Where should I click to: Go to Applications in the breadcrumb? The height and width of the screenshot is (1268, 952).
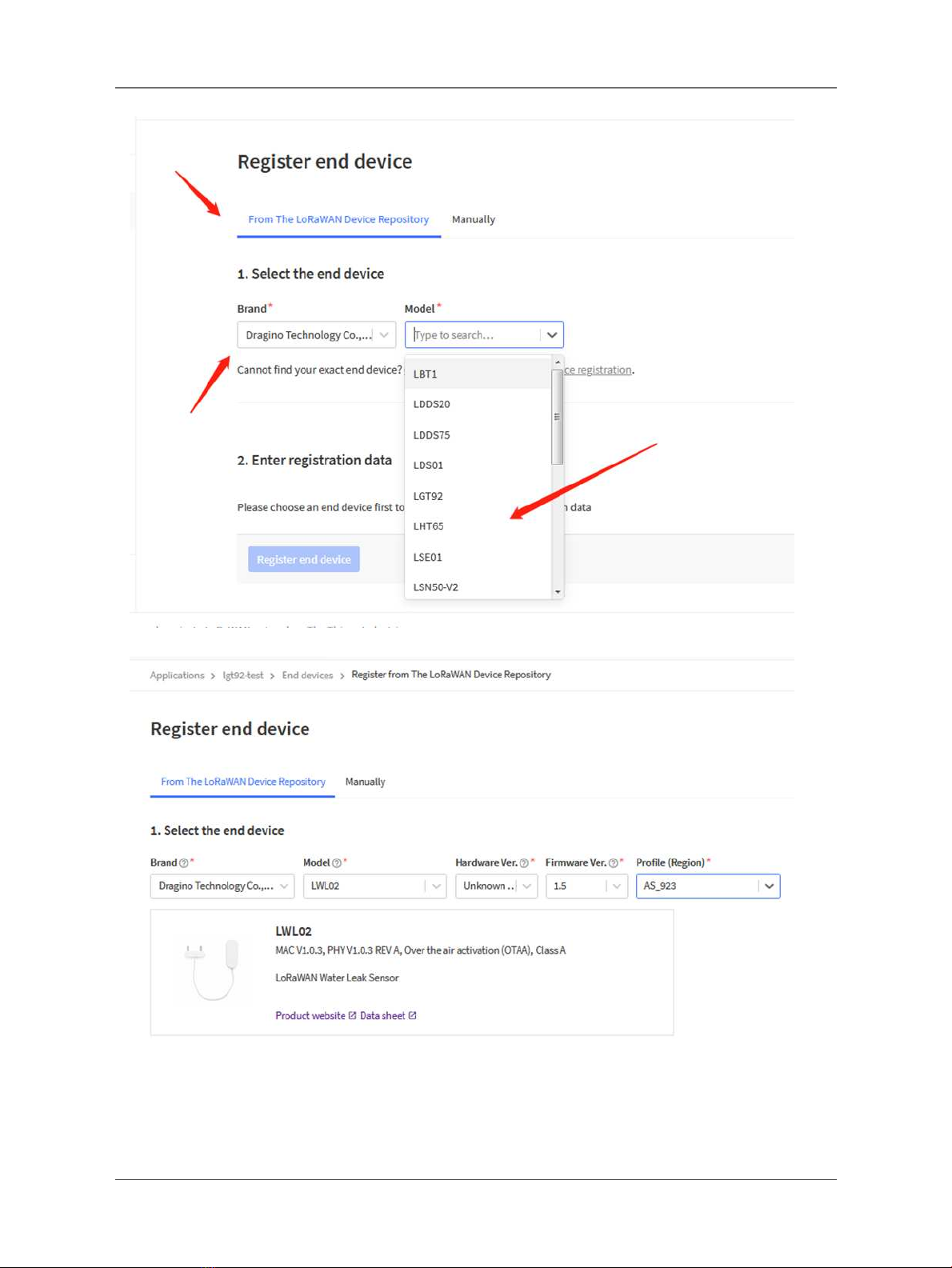(x=177, y=675)
